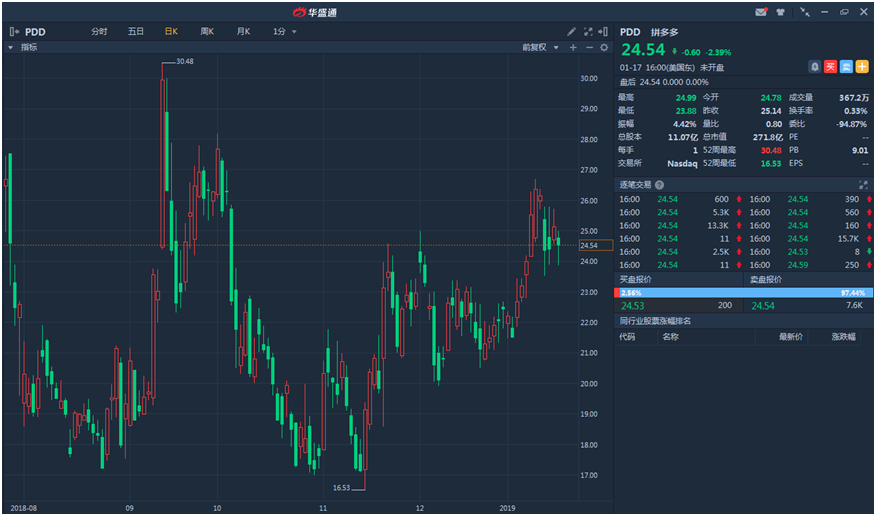The image size is (876, 516).
Task: Select the pencil drawing tool
Action: (572, 32)
